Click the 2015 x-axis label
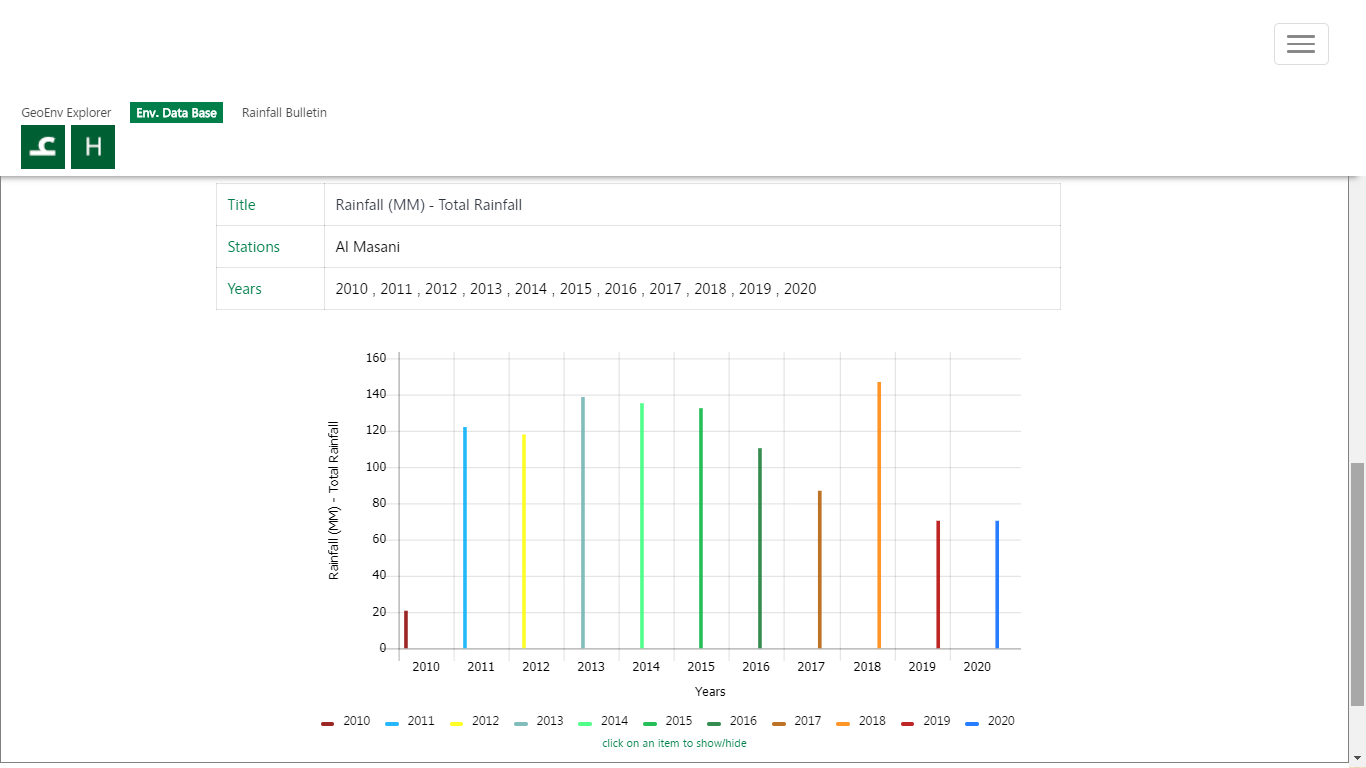 click(701, 667)
